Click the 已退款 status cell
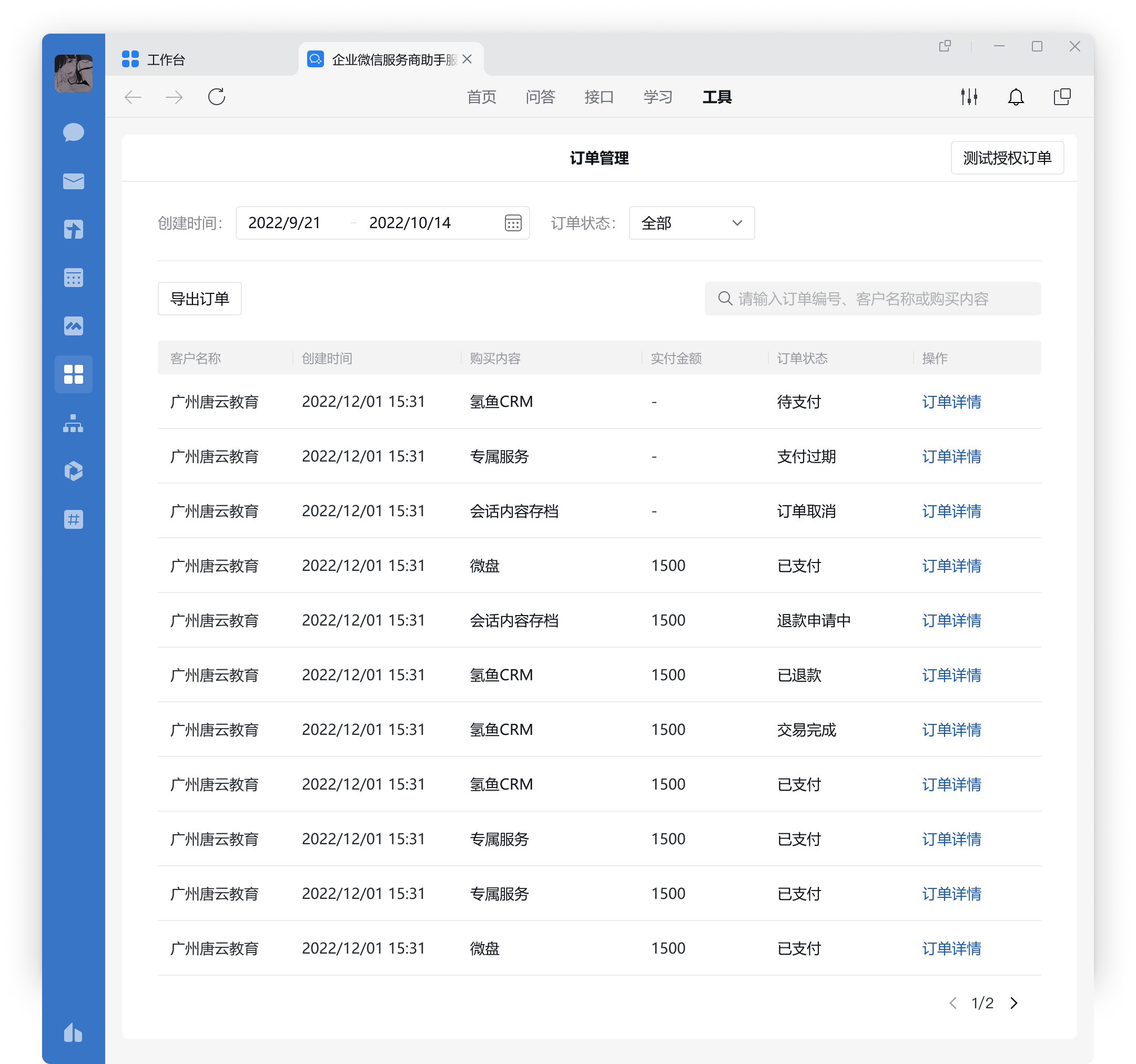1136x1064 pixels. (799, 676)
